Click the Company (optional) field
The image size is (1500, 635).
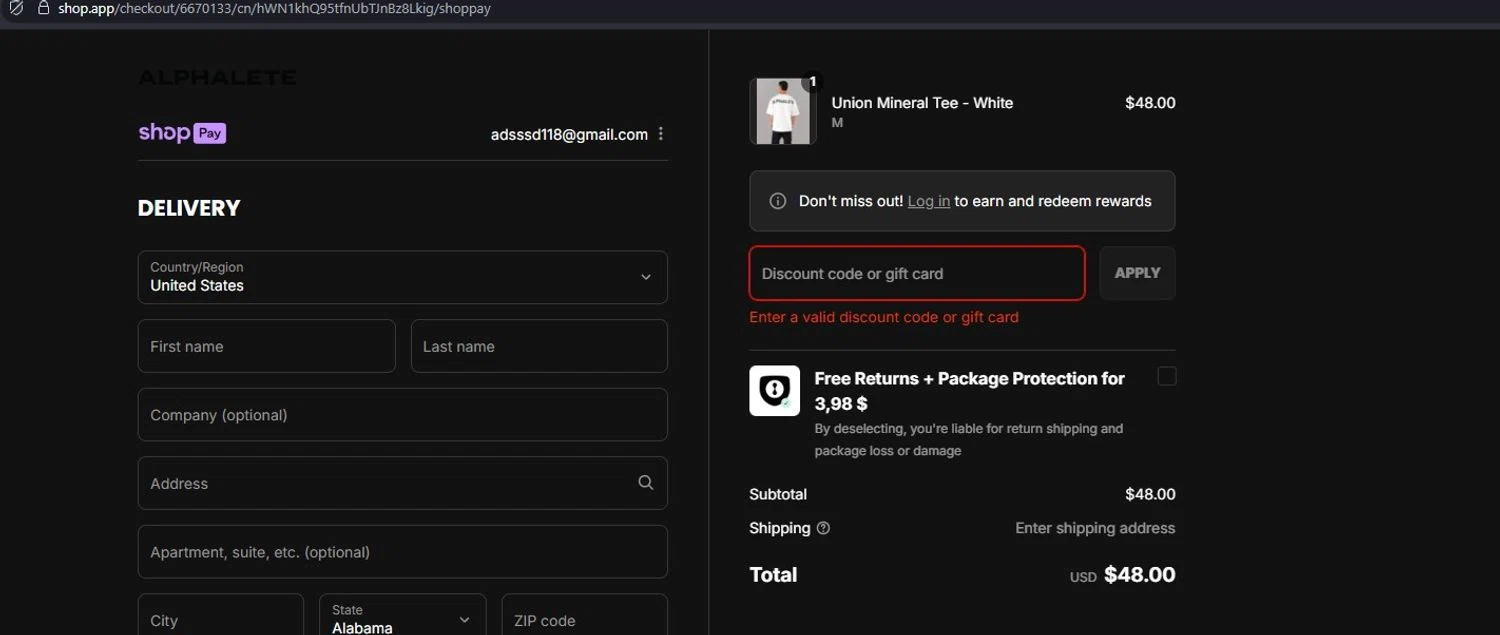tap(403, 415)
